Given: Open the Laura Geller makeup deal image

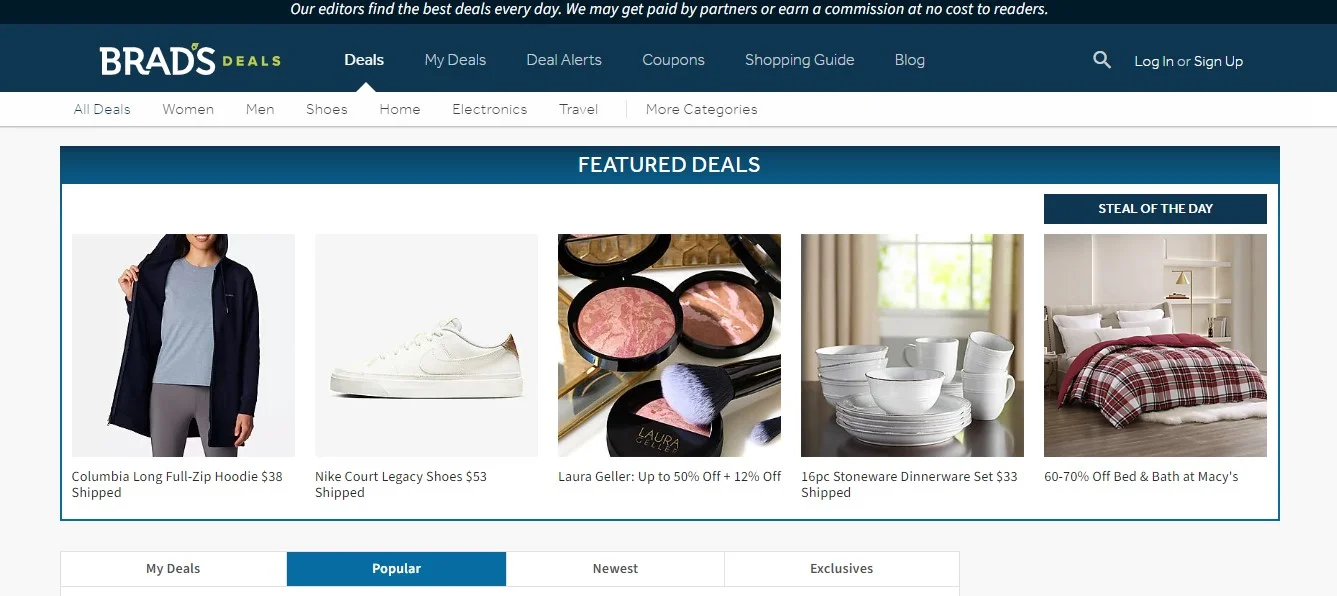Looking at the screenshot, I should 669,345.
